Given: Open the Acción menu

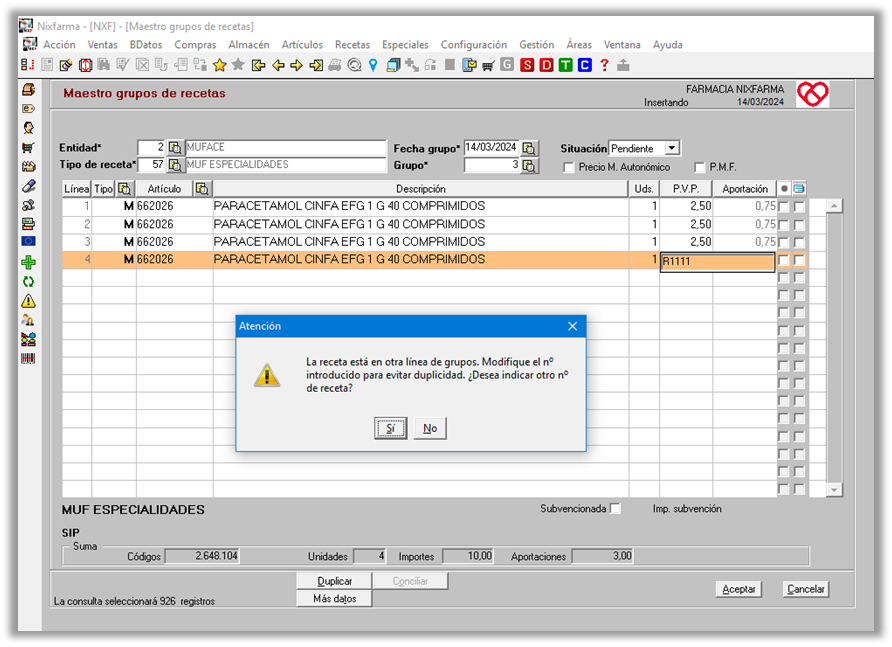Looking at the screenshot, I should (59, 44).
